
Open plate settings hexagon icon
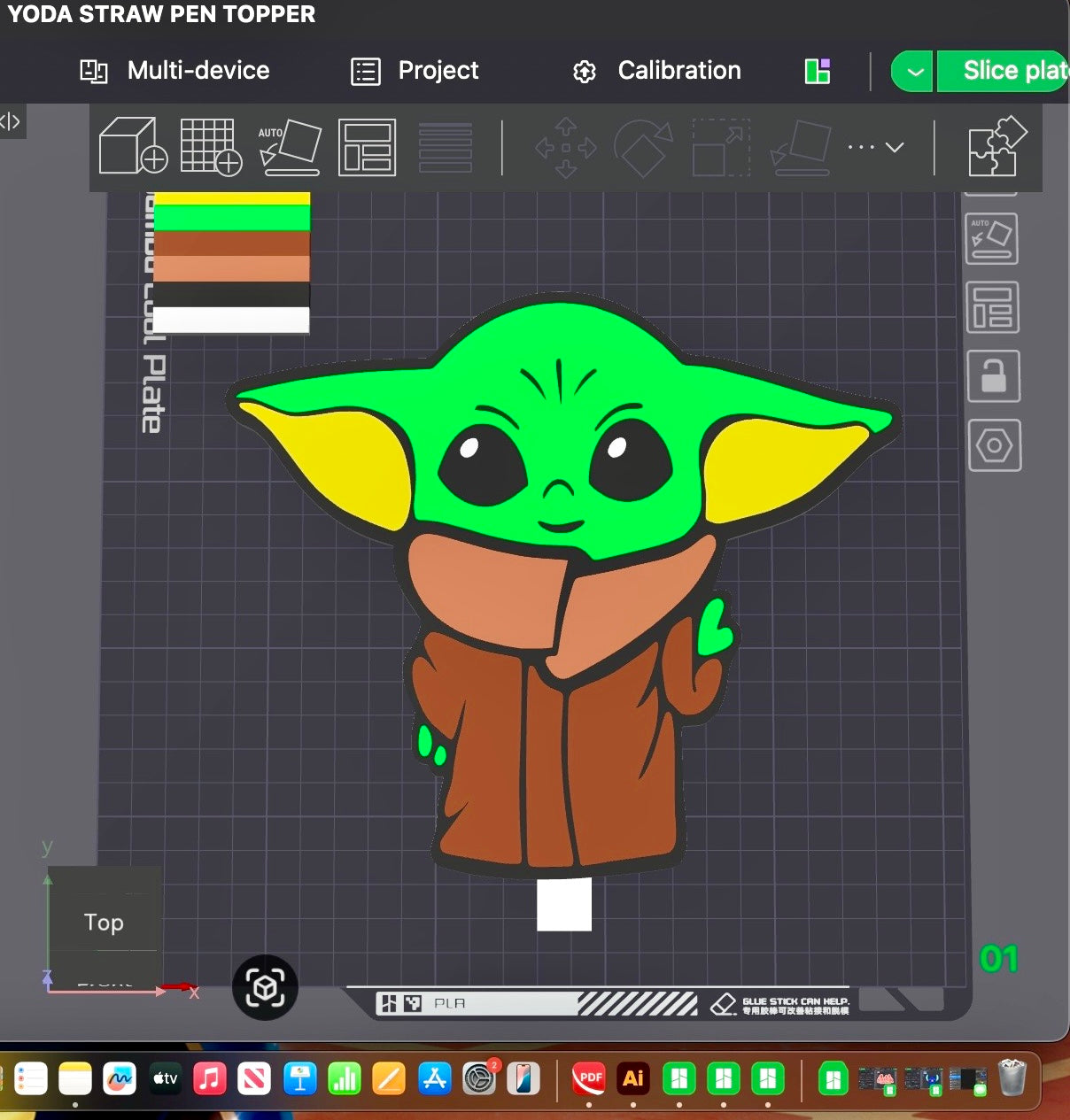(994, 445)
